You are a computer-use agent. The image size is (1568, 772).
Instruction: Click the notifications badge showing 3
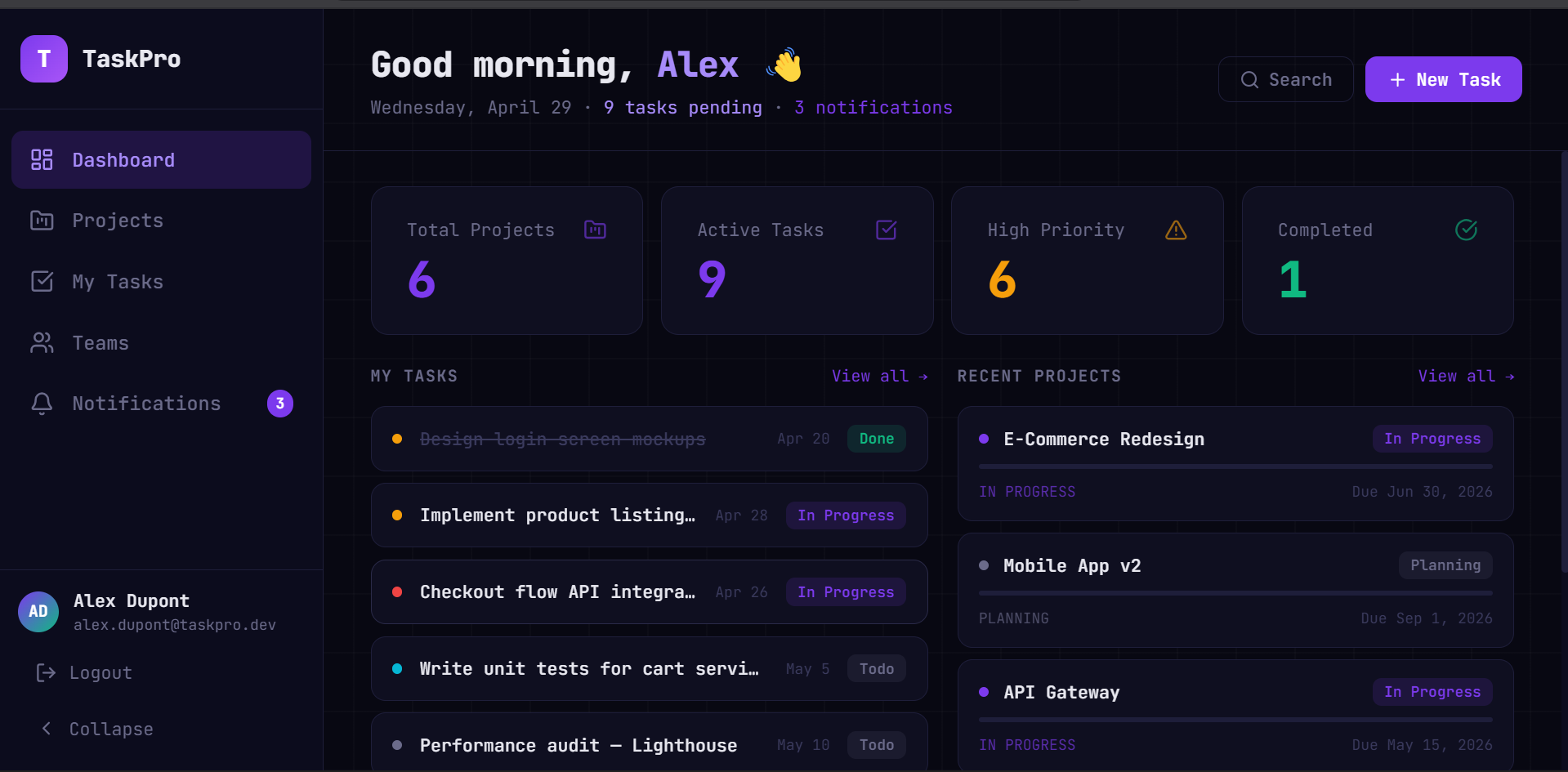pos(280,404)
